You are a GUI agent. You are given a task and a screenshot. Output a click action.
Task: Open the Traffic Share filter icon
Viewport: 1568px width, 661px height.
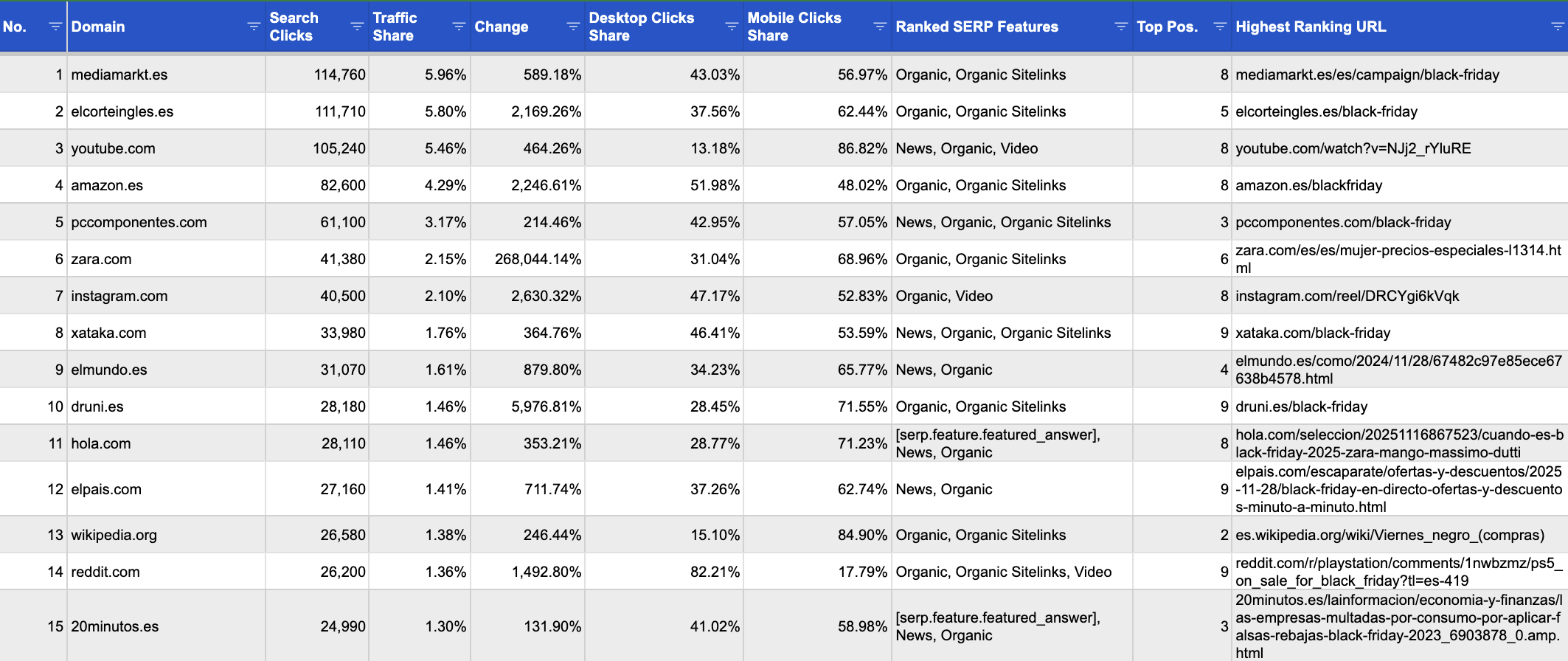click(459, 27)
